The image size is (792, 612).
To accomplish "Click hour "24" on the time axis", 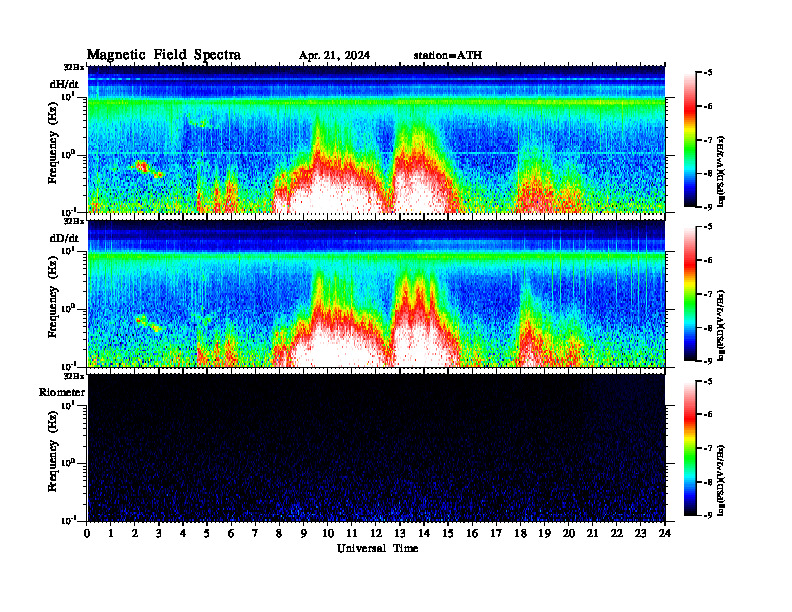I will pos(665,533).
